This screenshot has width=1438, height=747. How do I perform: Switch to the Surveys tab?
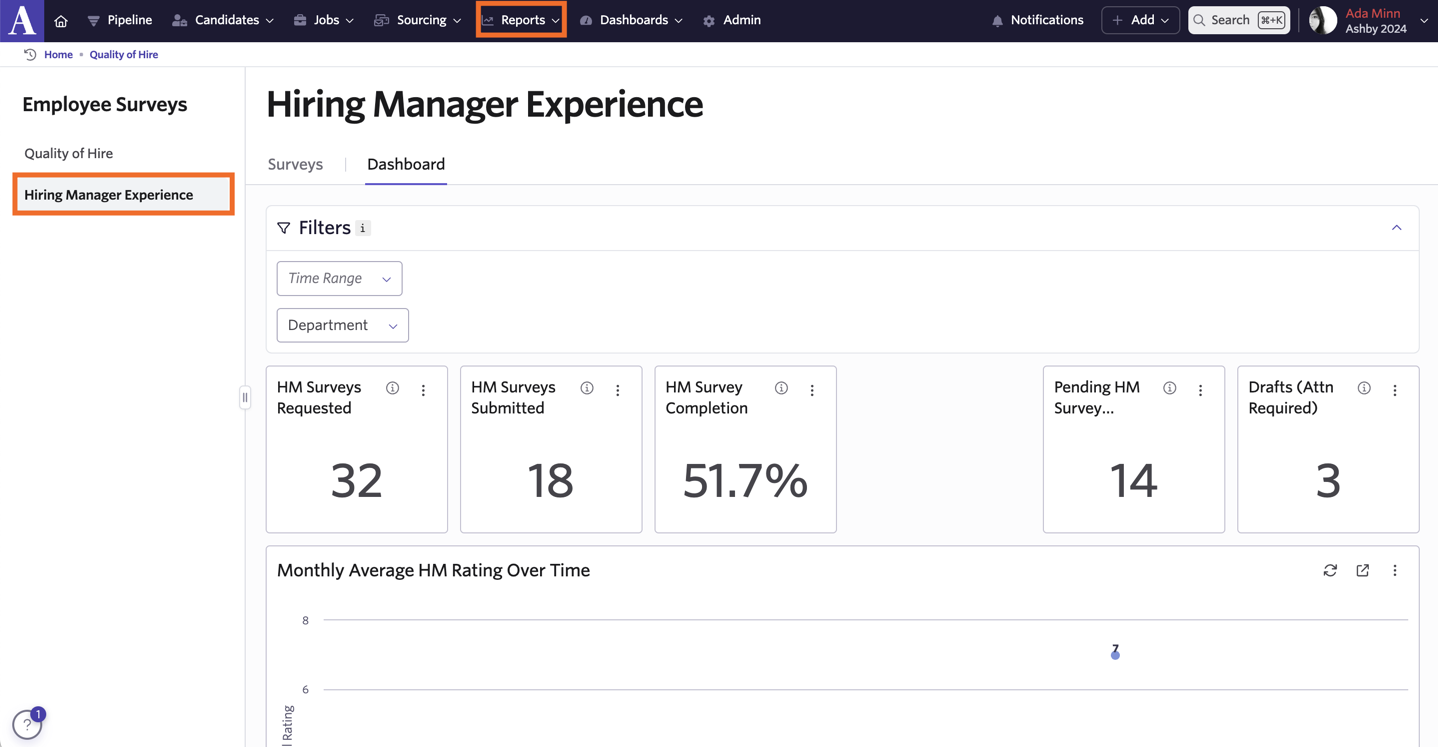tap(295, 164)
